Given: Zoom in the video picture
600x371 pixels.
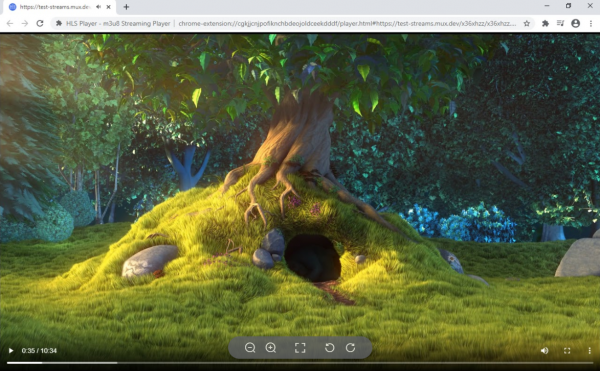Looking at the screenshot, I should click(x=271, y=348).
